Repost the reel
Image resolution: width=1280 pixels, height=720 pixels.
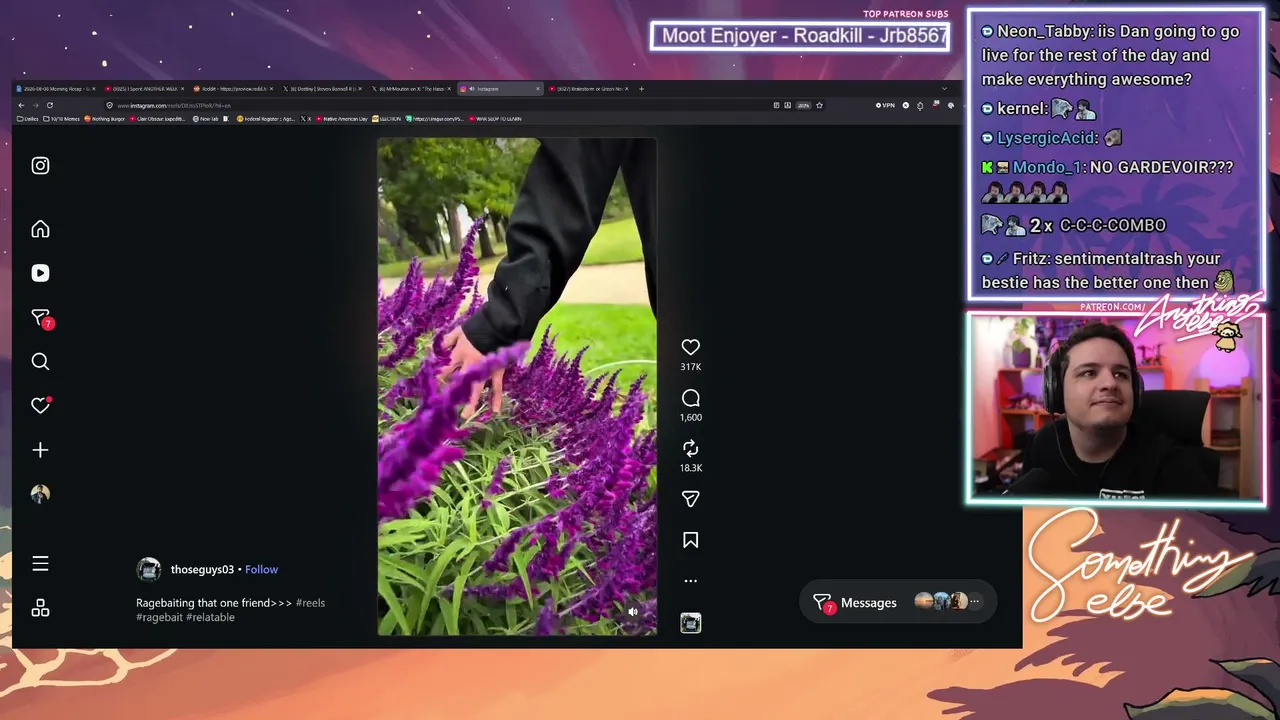(x=690, y=448)
